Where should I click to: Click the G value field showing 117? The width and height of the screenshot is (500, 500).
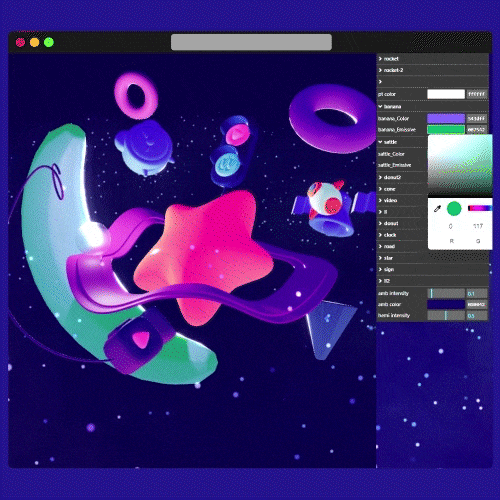pos(478,226)
